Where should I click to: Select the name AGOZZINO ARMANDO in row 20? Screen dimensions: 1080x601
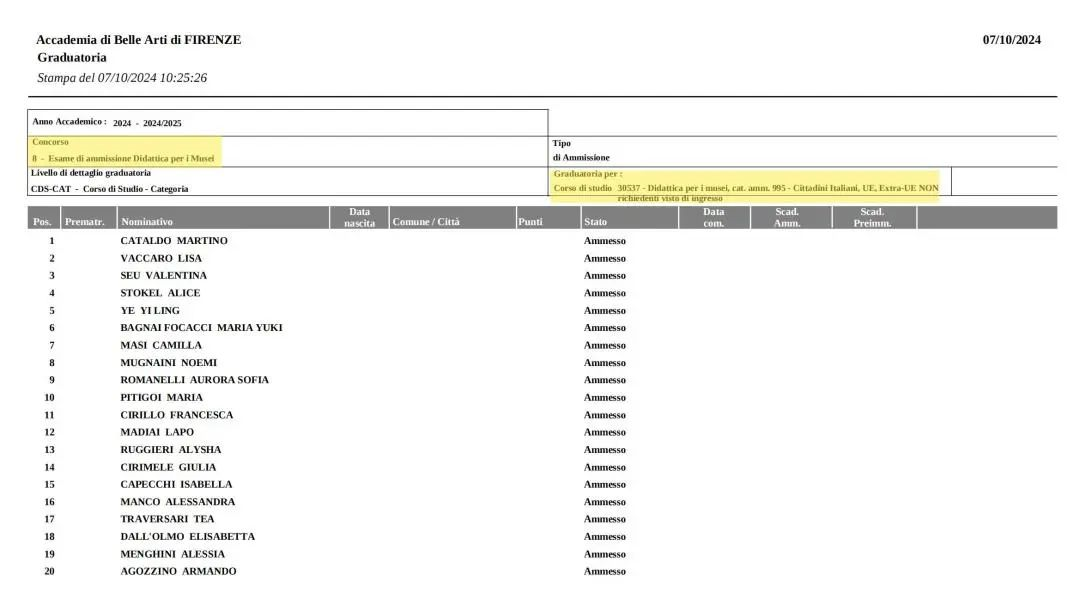[x=178, y=571]
